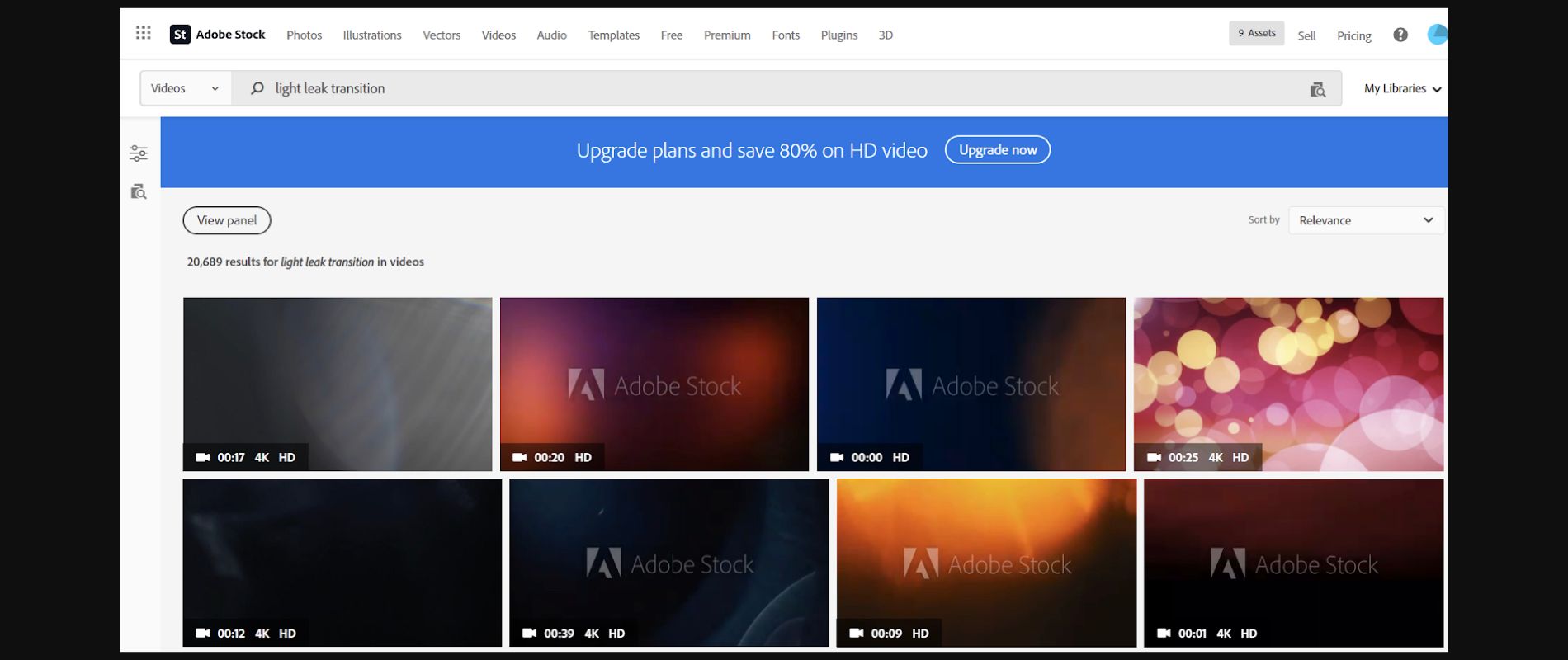Click the View panel button

click(227, 220)
